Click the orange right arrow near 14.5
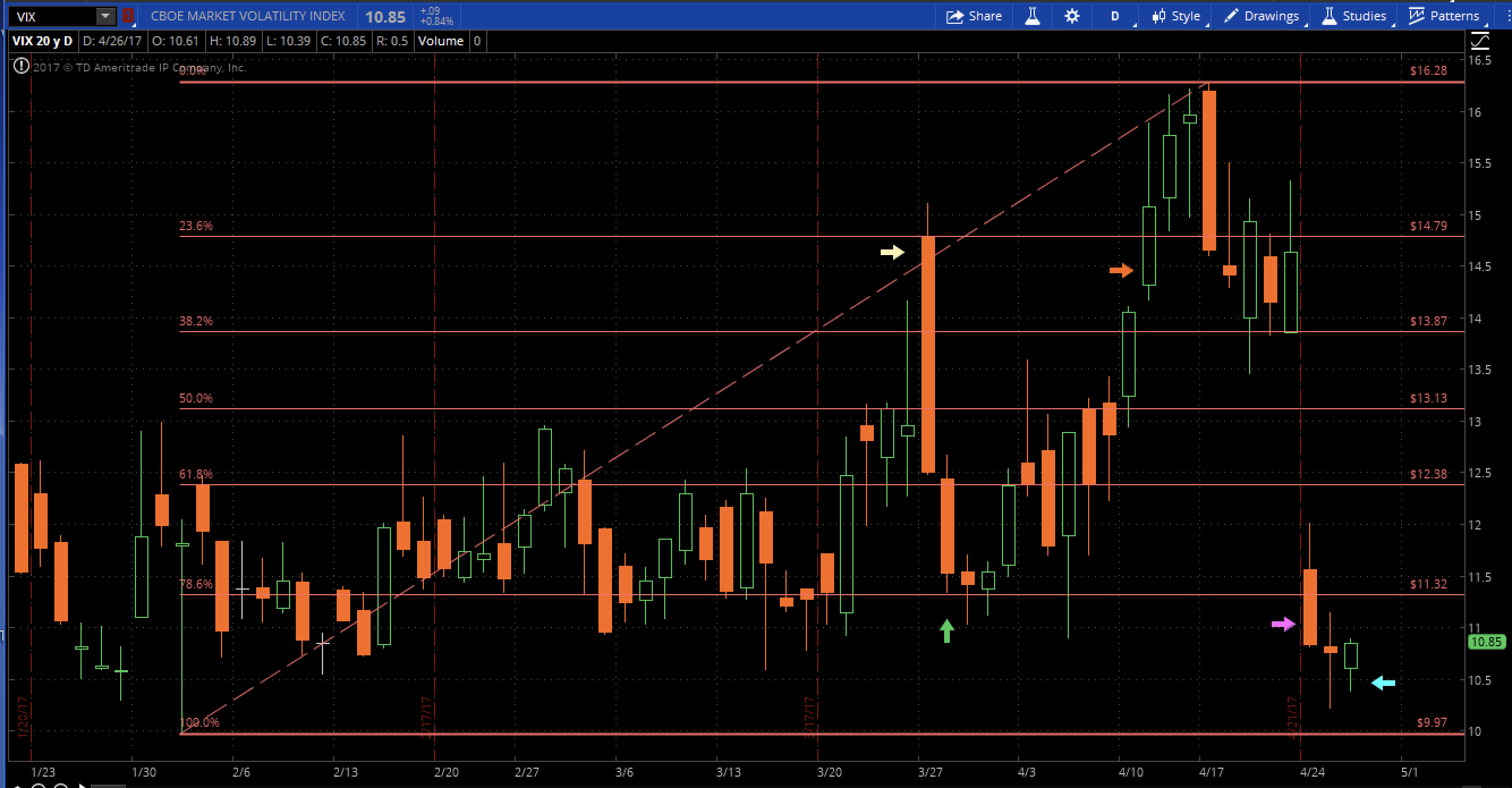The width and height of the screenshot is (1512, 788). point(1120,270)
